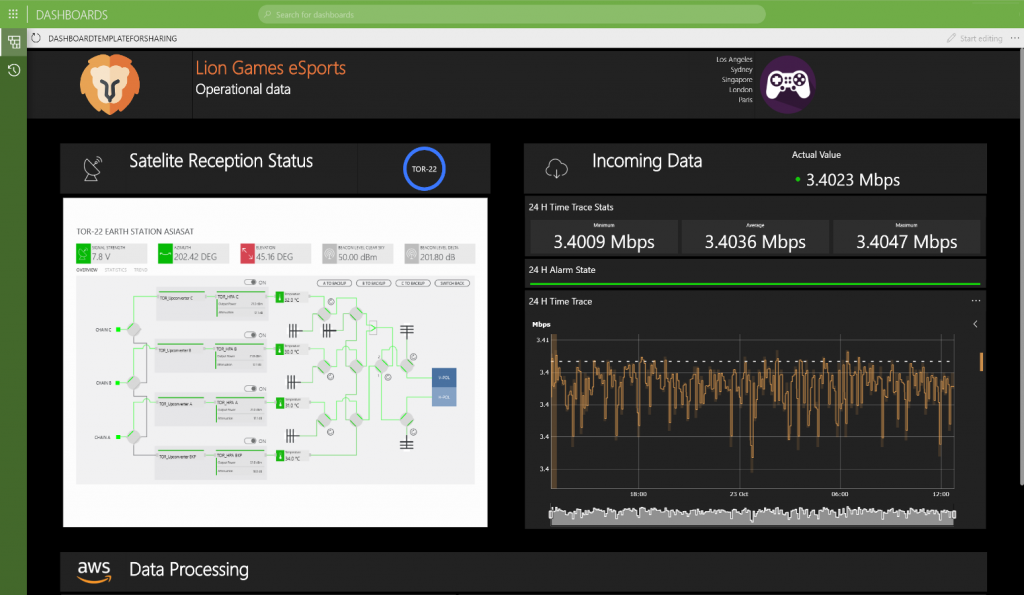Click the 30.0 °C temperature icon
Image resolution: width=1024 pixels, height=595 pixels.
(x=280, y=349)
